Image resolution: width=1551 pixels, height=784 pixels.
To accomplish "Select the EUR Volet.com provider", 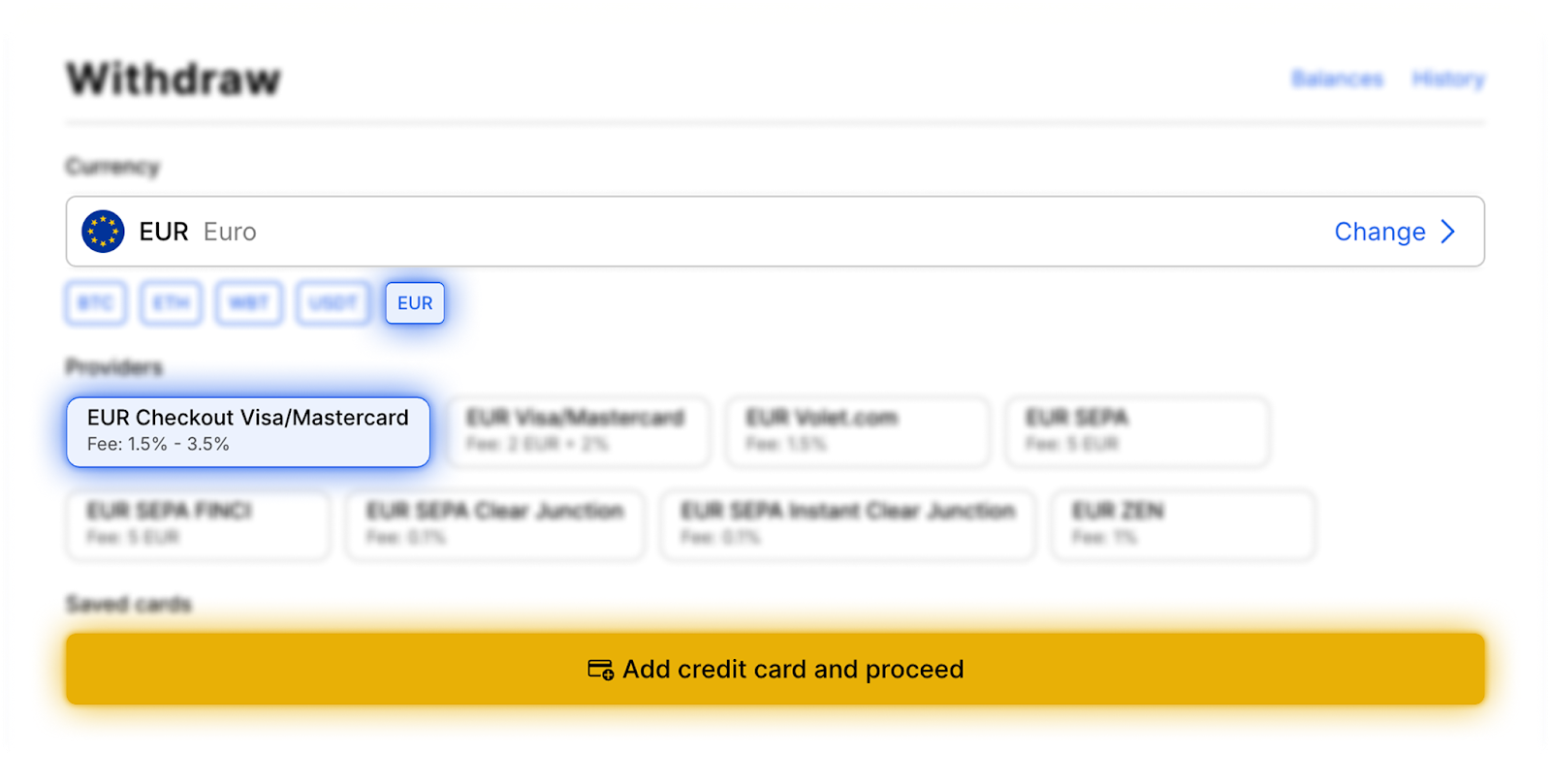I will pyautogui.click(x=858, y=431).
